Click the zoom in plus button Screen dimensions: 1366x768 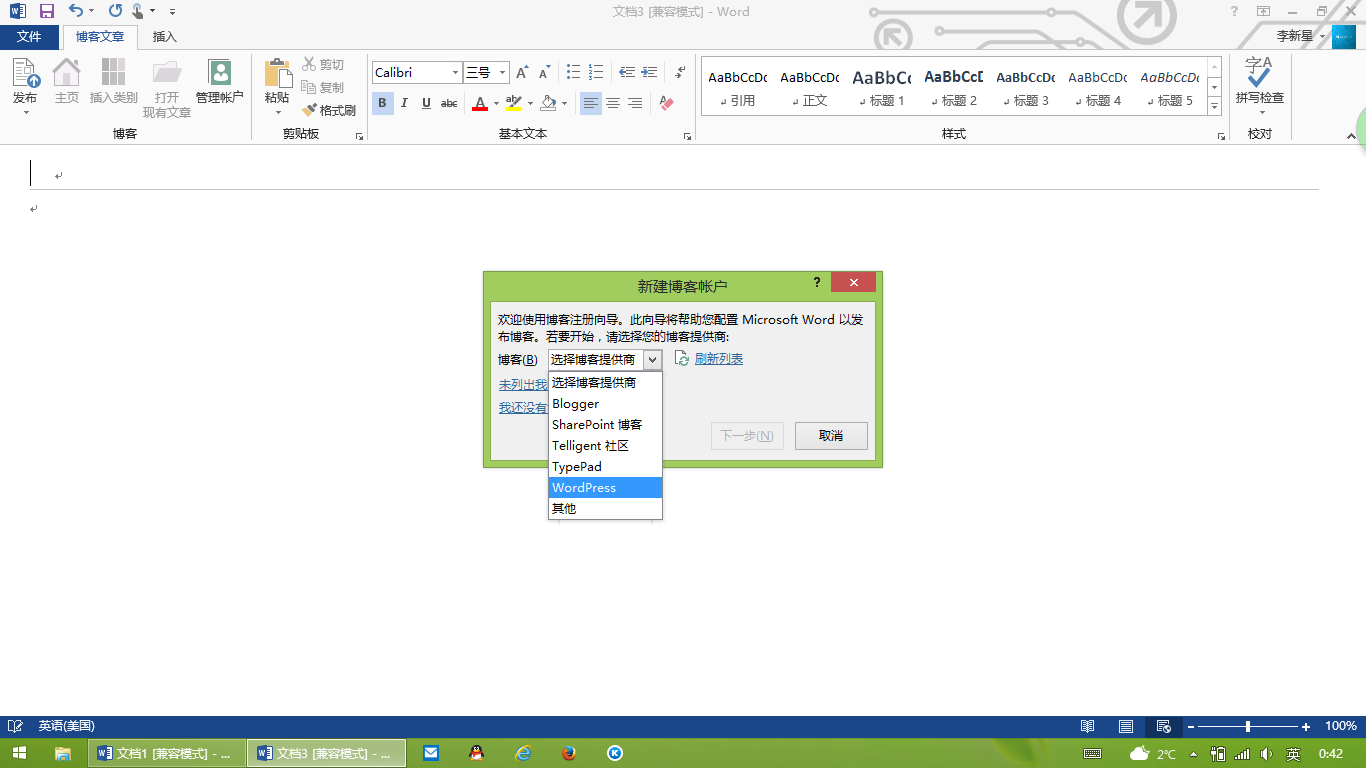[x=1306, y=726]
